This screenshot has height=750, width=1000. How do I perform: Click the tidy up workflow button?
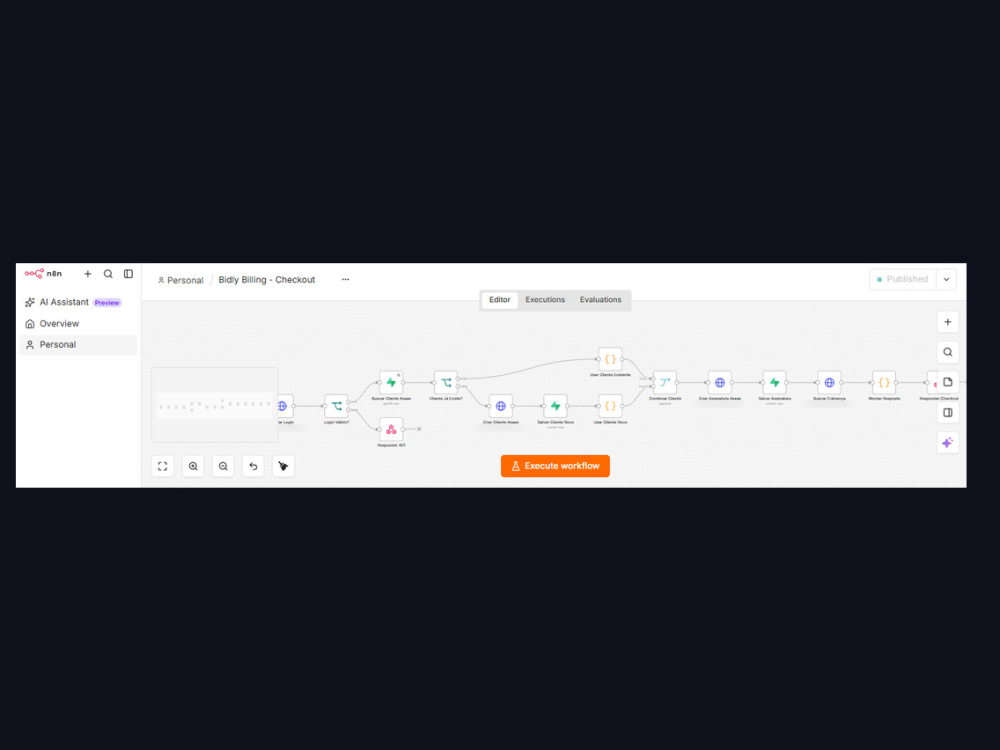click(283, 466)
